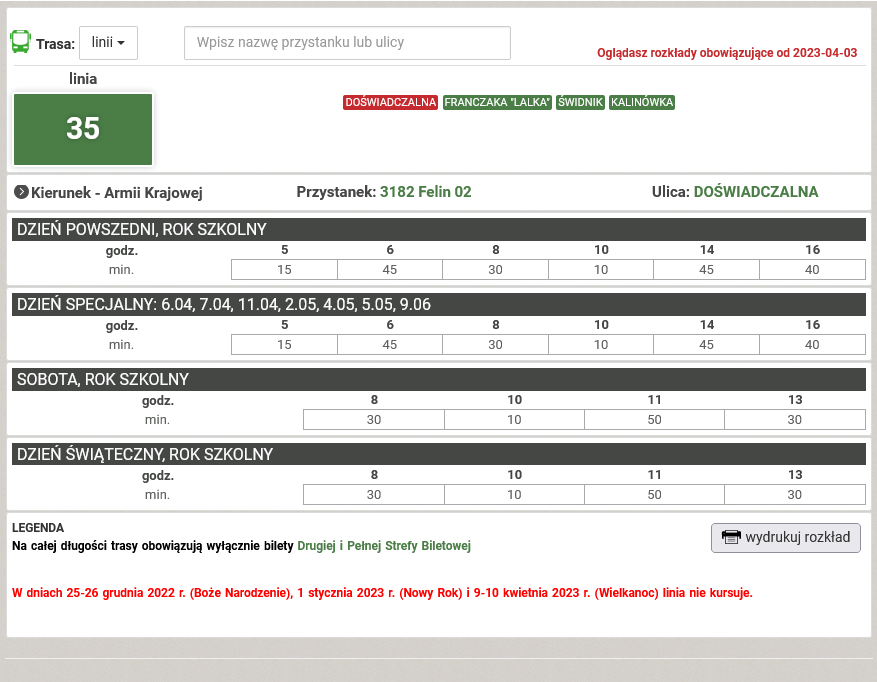Screen dimensions: 877x682
Task: Select the ŚWIDNIK tag
Action: coord(581,103)
